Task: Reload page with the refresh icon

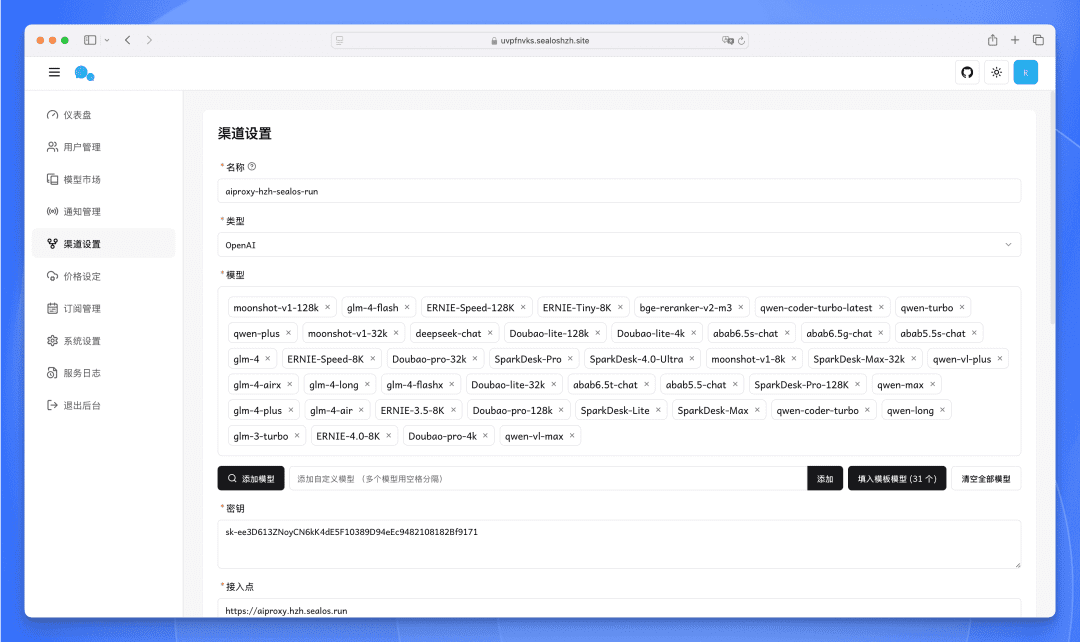Action: [x=741, y=41]
